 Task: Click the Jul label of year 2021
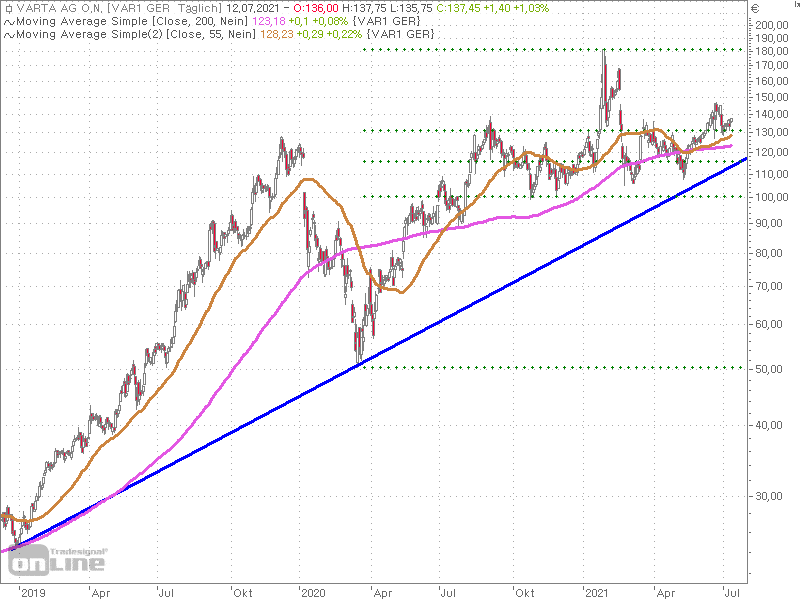click(733, 593)
